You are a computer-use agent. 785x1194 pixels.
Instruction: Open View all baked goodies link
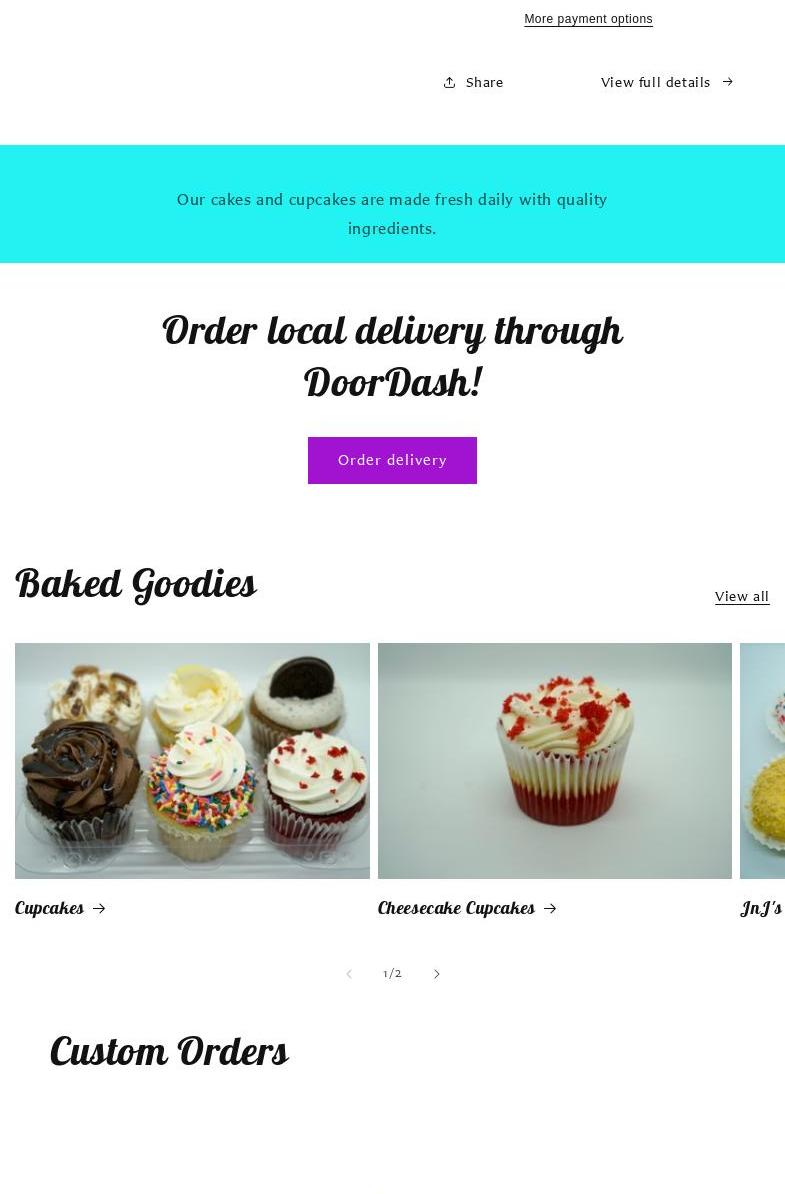[x=742, y=596]
